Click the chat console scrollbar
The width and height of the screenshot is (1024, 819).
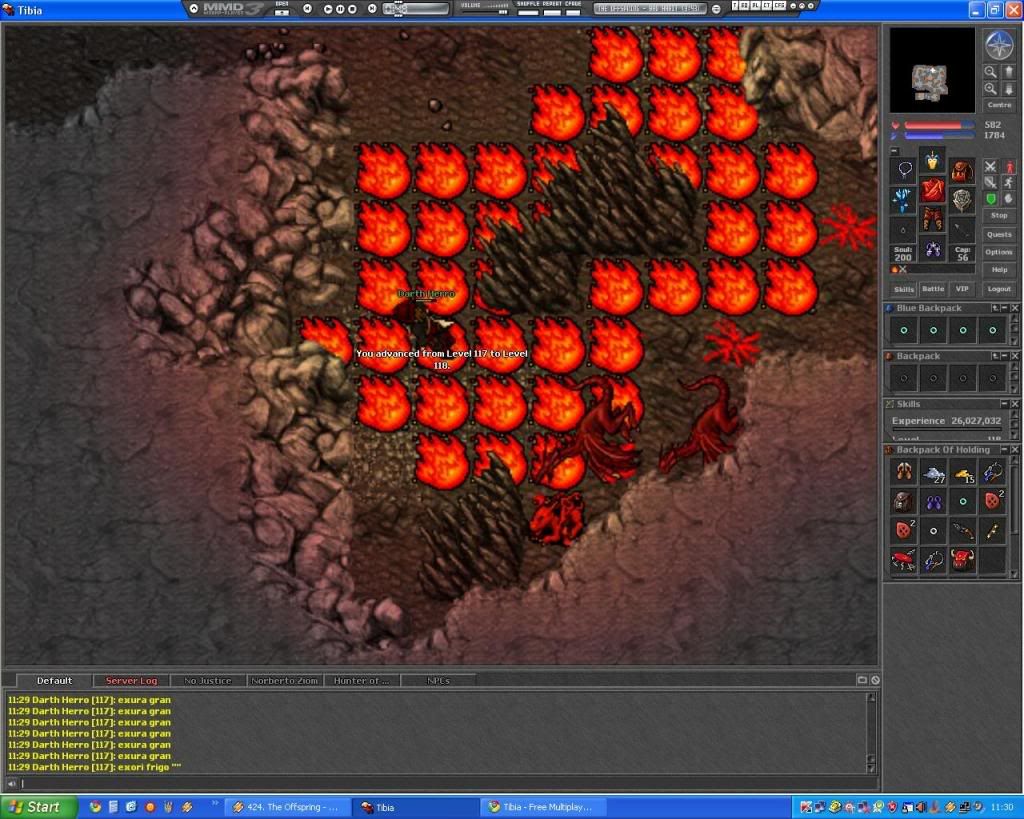(871, 733)
